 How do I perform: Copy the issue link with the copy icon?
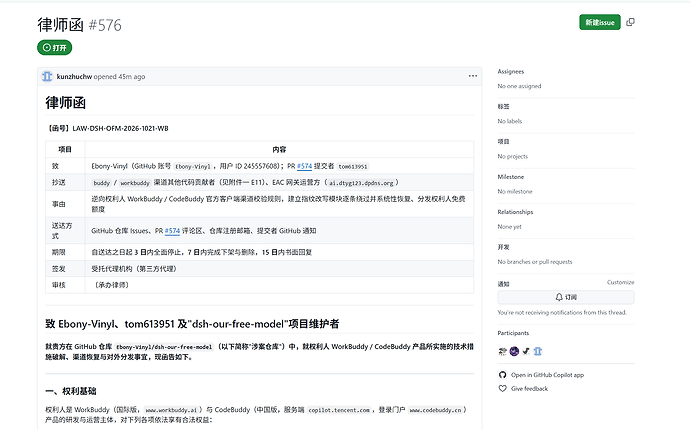click(631, 22)
